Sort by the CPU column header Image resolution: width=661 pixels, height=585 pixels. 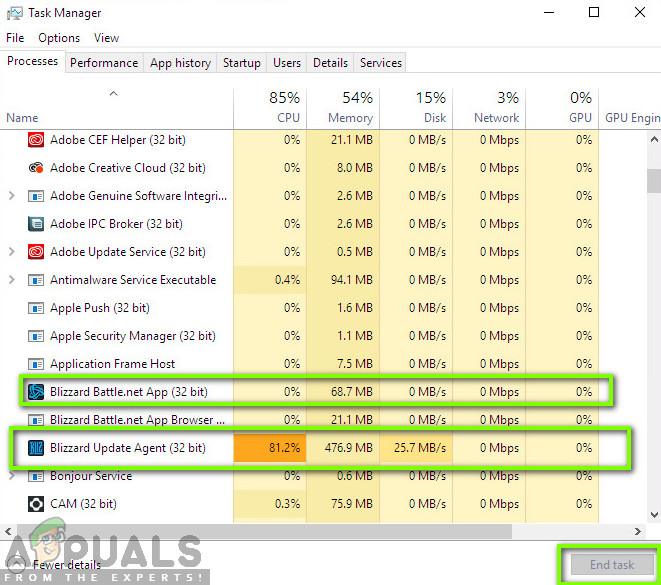[x=270, y=107]
